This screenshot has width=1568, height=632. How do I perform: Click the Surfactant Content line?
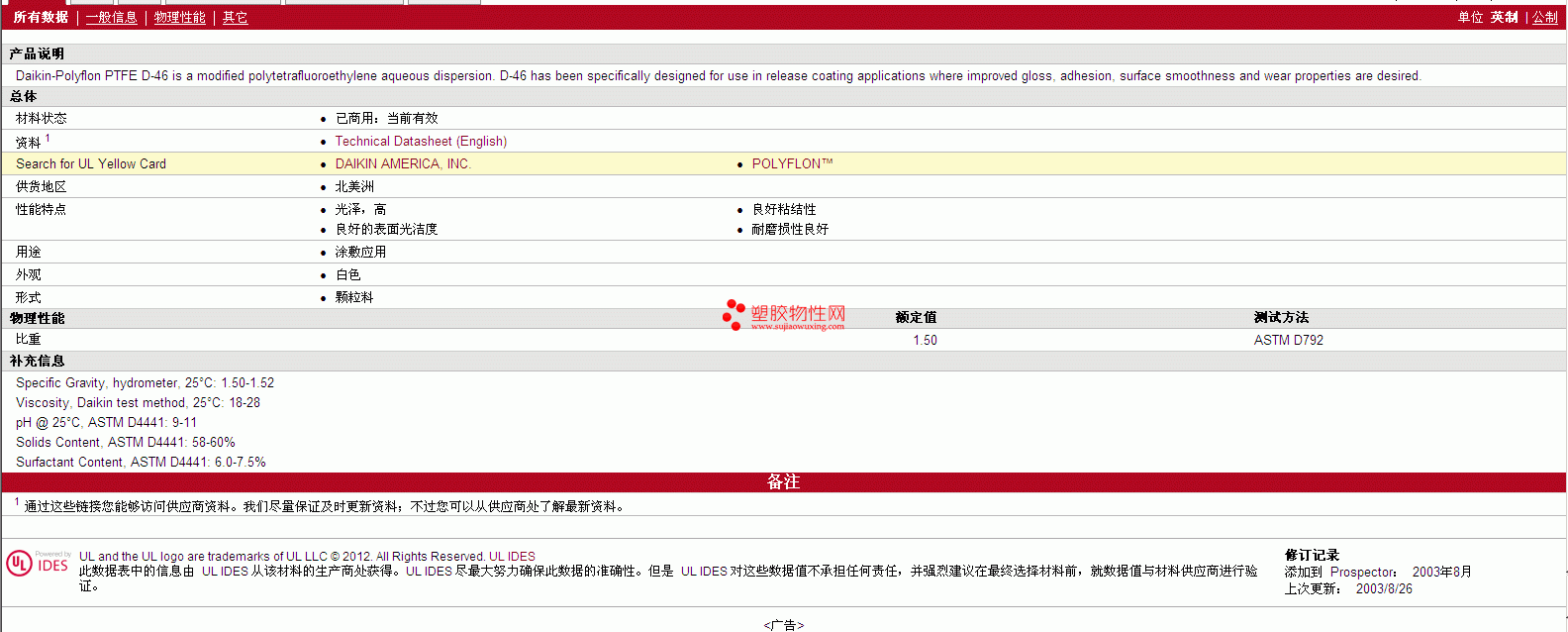(x=141, y=463)
